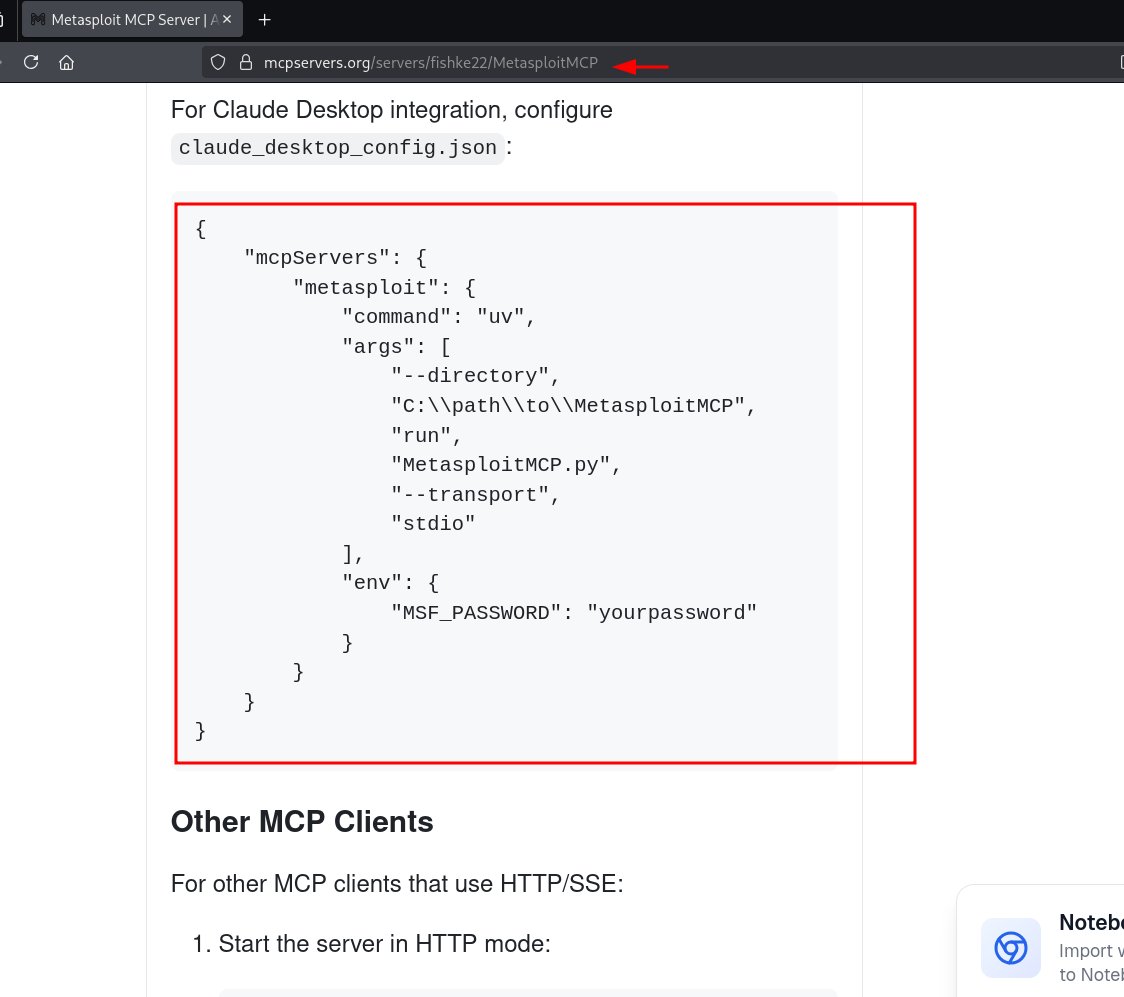Click the claude_desktop_config.json inline code
This screenshot has height=997, width=1124.
pos(338,148)
